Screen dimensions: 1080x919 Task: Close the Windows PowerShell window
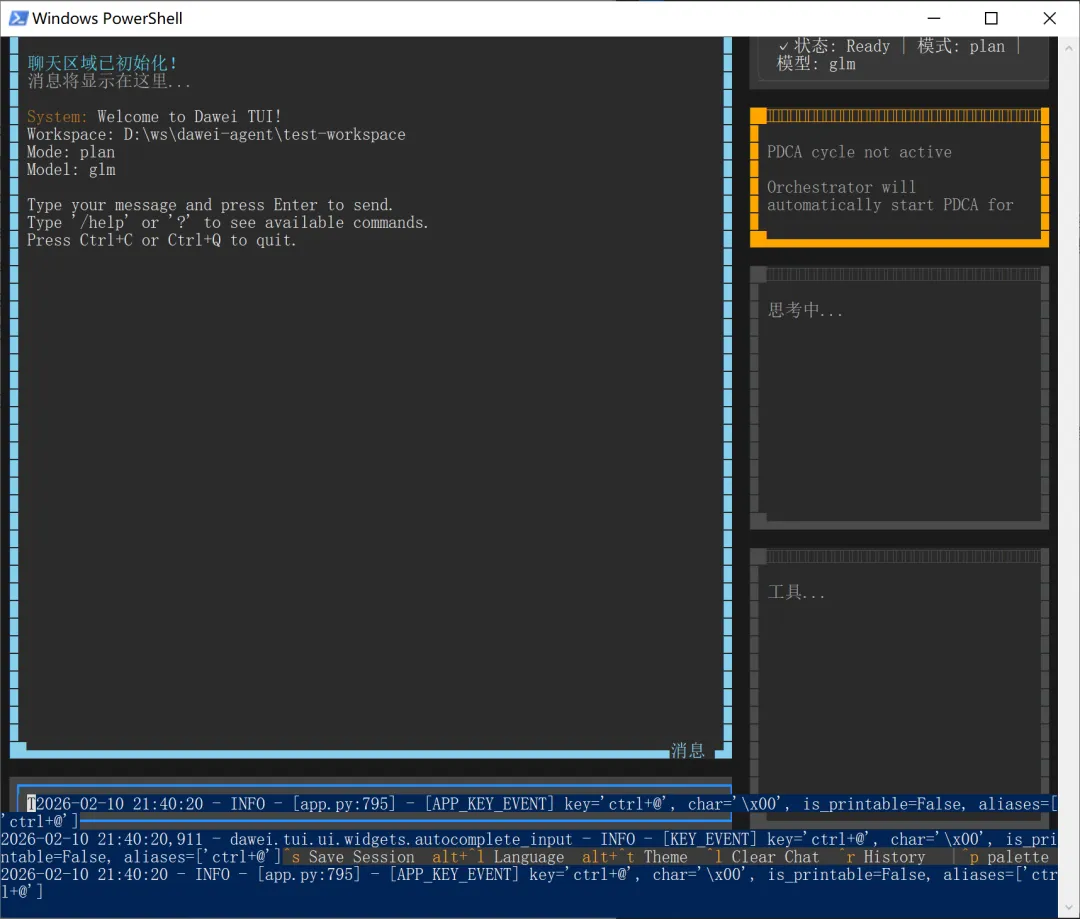pyautogui.click(x=1049, y=18)
